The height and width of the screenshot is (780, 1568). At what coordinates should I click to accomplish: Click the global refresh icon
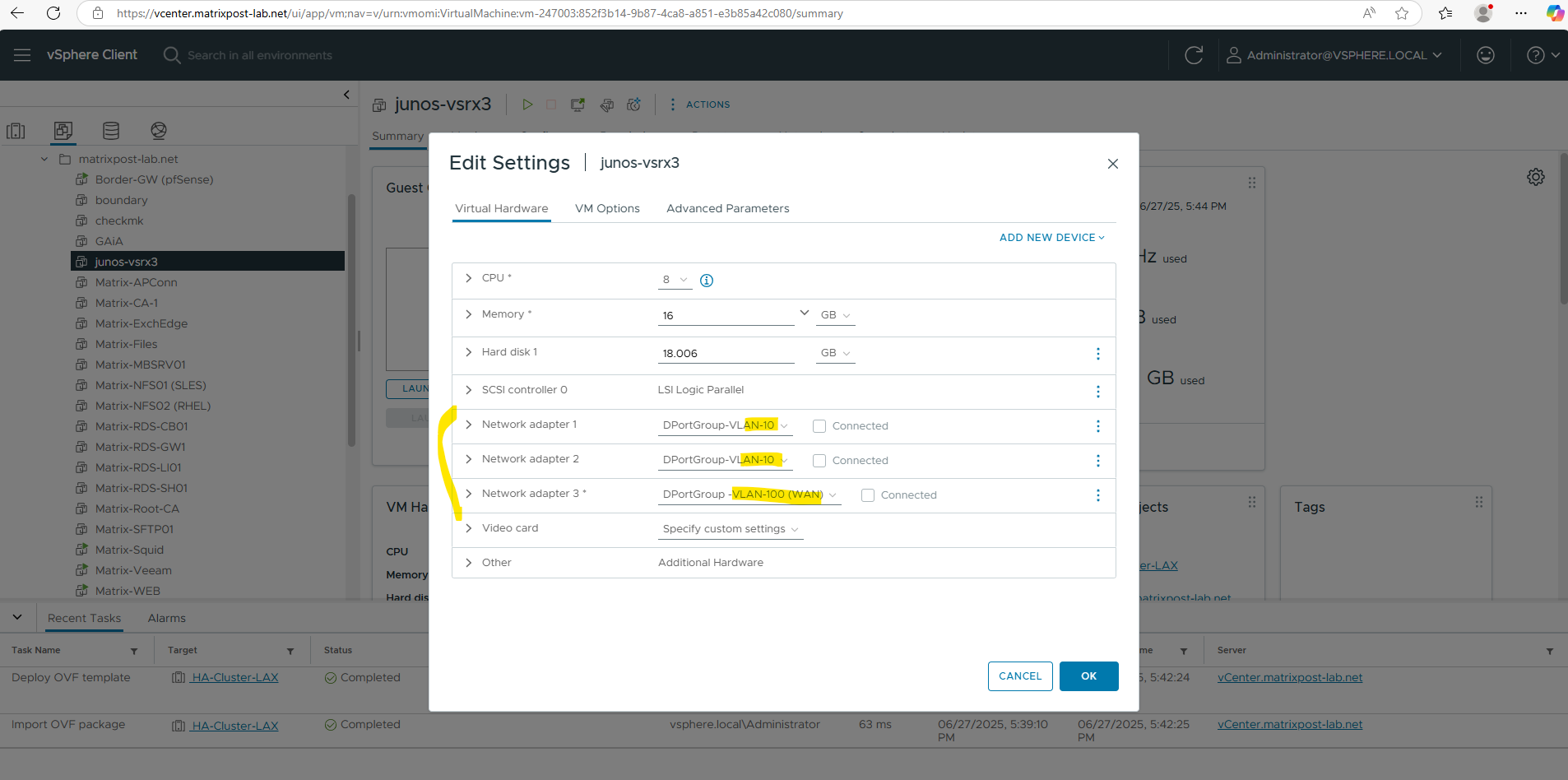[1194, 55]
